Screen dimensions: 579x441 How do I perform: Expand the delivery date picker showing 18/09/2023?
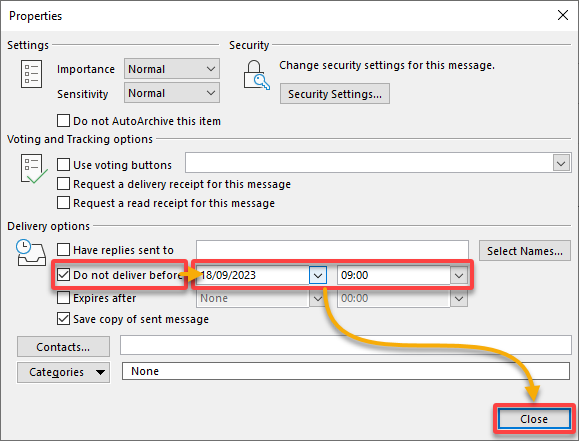(318, 275)
